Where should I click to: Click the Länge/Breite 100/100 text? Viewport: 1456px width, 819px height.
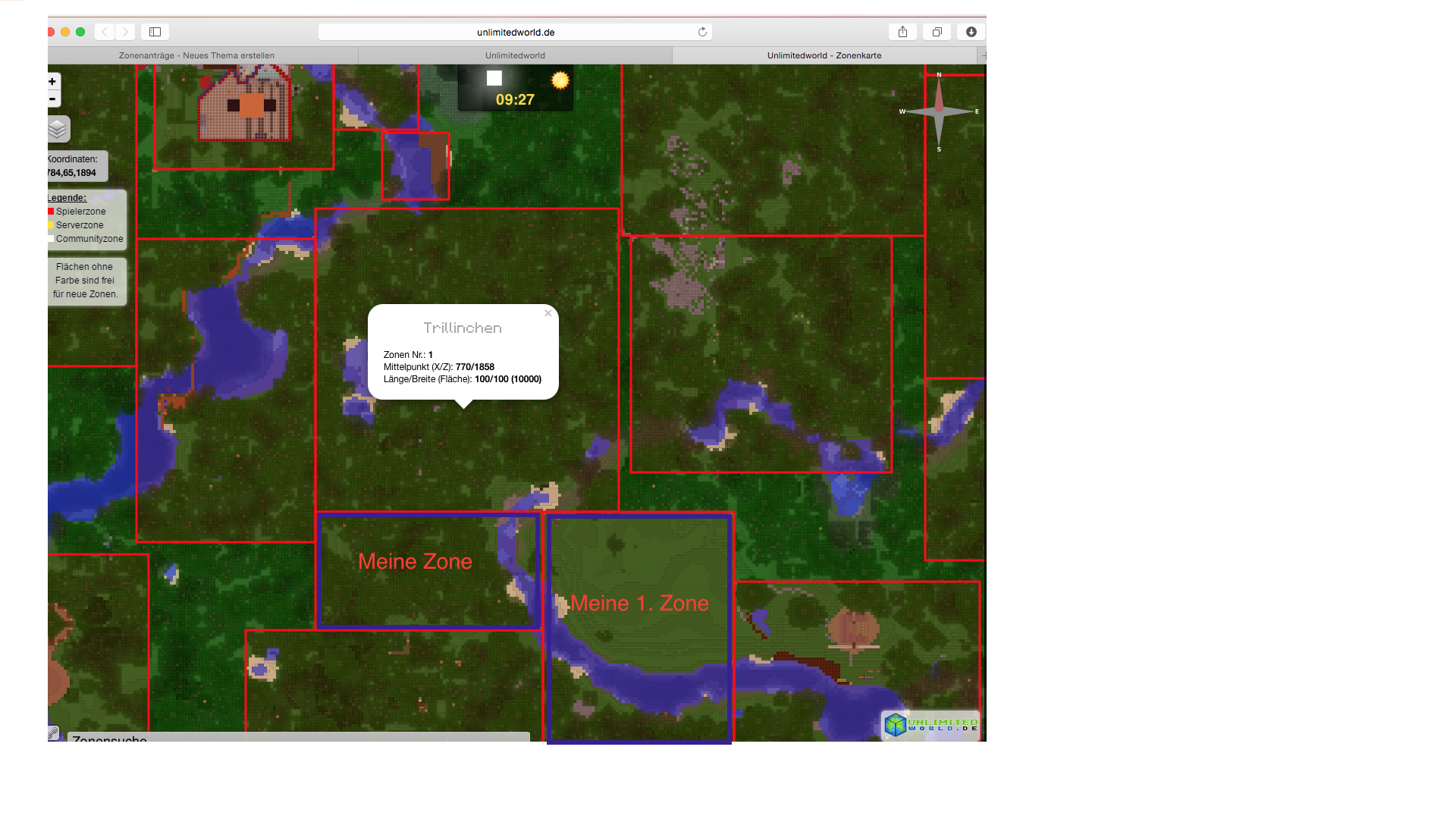463,379
